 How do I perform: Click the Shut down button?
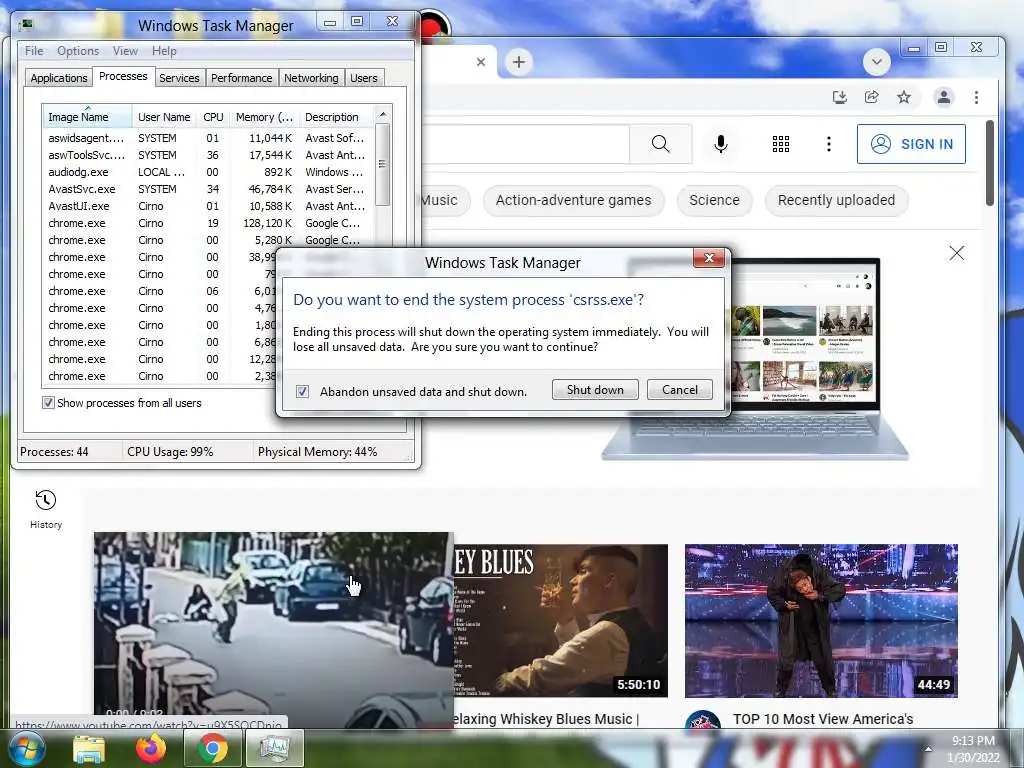pyautogui.click(x=595, y=390)
